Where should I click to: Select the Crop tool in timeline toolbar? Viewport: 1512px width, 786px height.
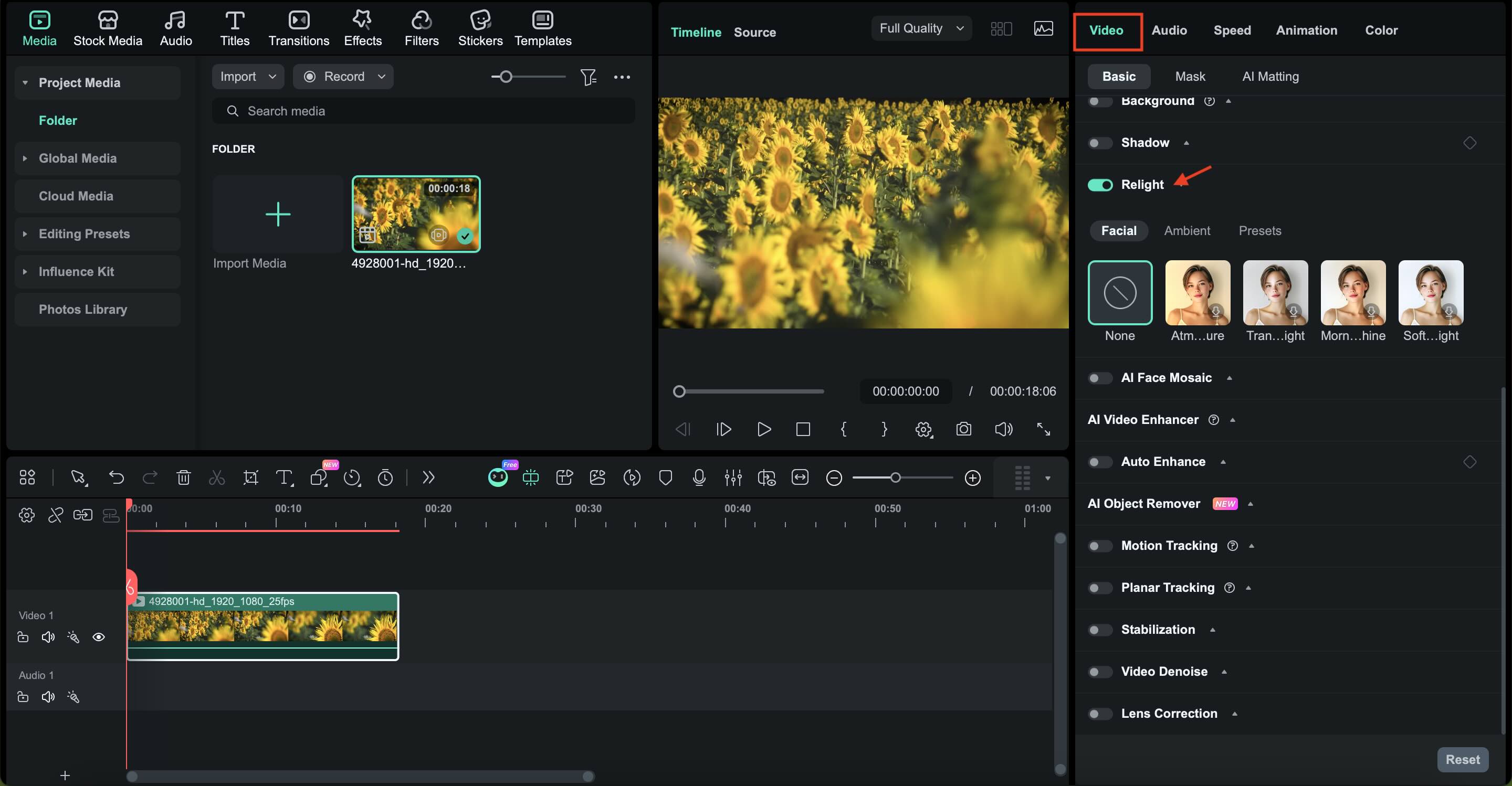[x=250, y=477]
